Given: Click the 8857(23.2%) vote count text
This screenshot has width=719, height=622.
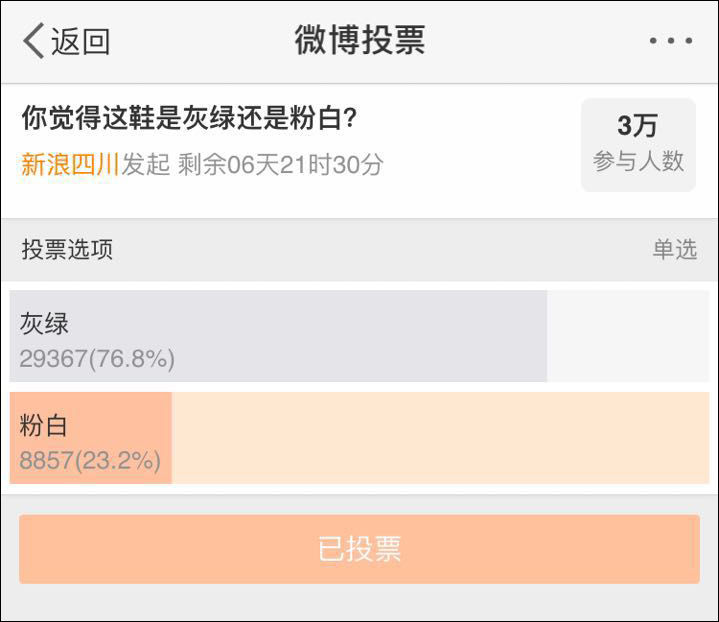Looking at the screenshot, I should [x=90, y=461].
